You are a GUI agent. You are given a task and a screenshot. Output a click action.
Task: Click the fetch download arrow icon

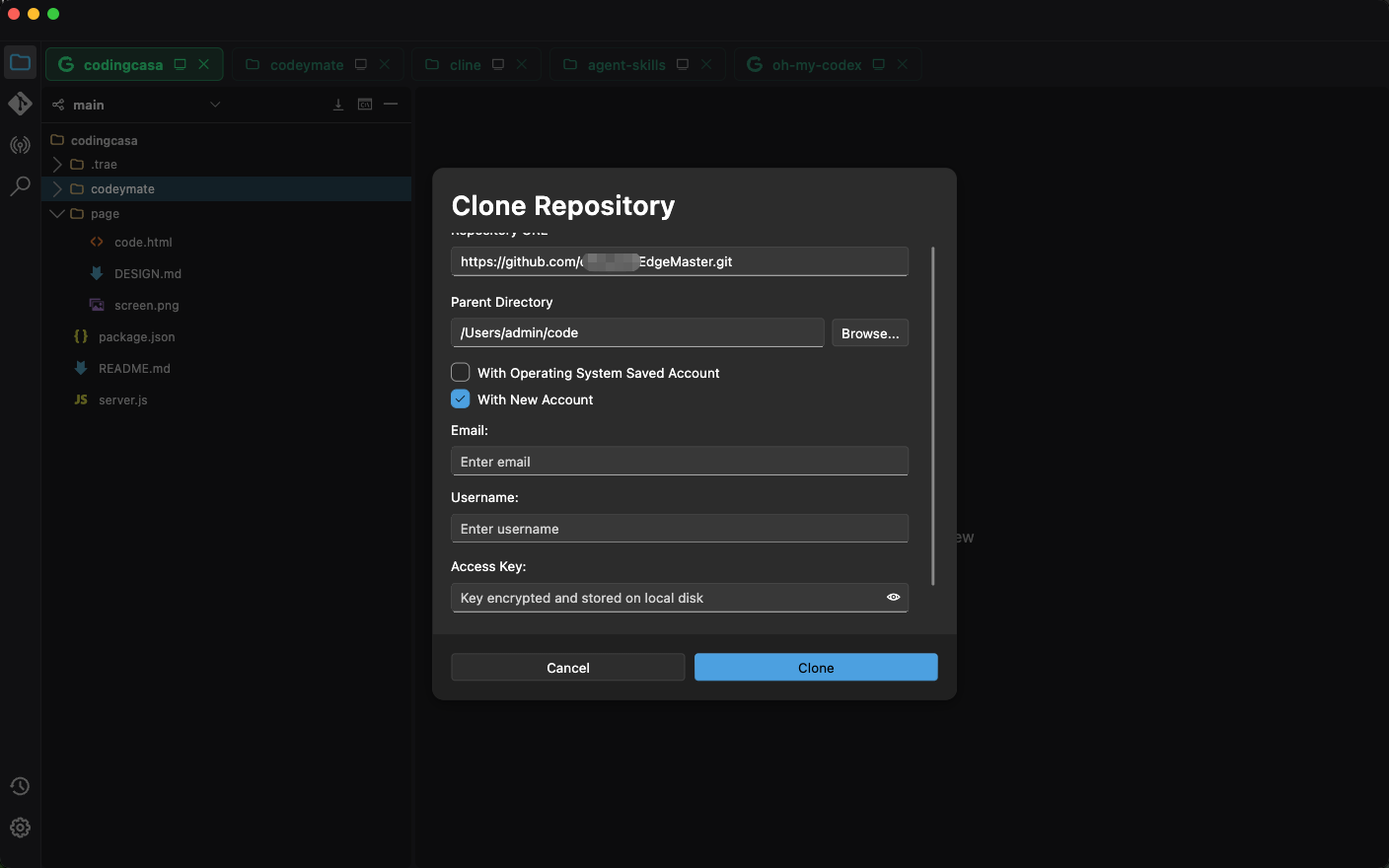(338, 105)
